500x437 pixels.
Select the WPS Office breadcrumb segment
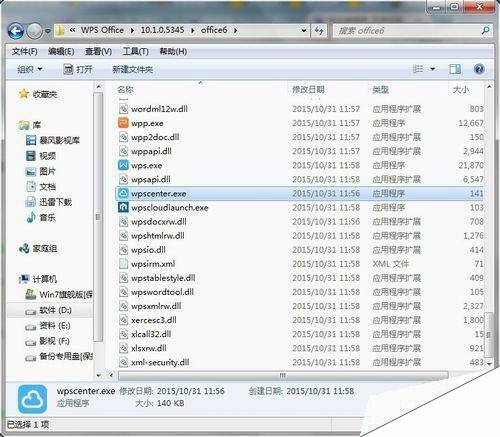pyautogui.click(x=102, y=30)
